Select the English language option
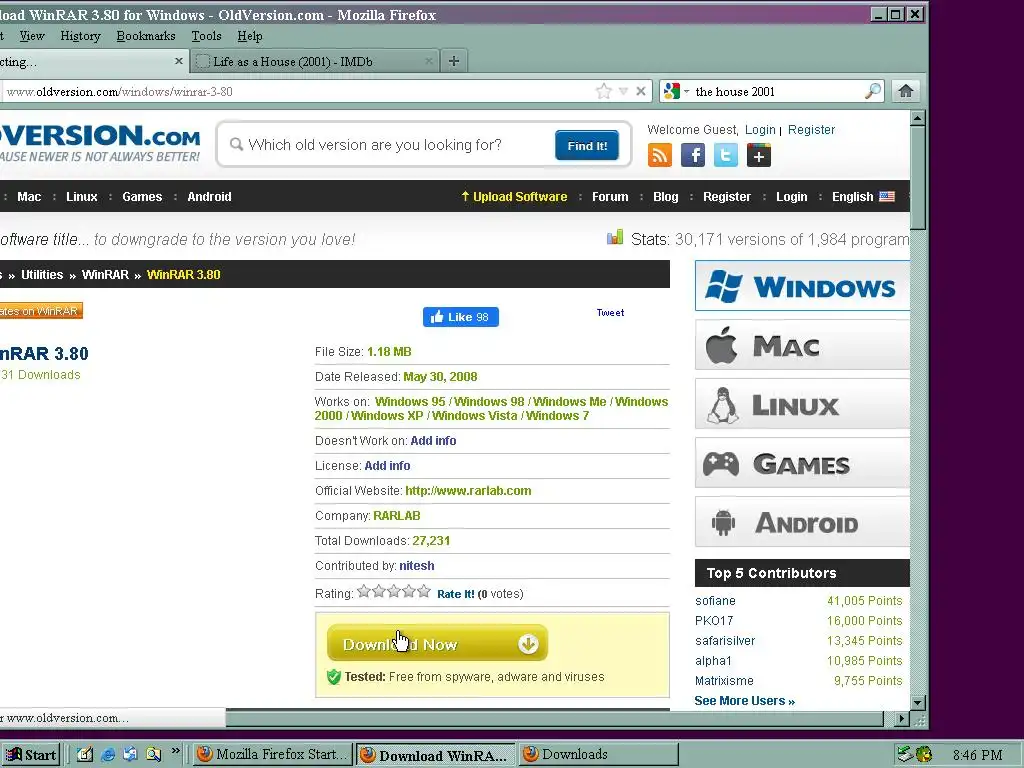 click(x=863, y=197)
